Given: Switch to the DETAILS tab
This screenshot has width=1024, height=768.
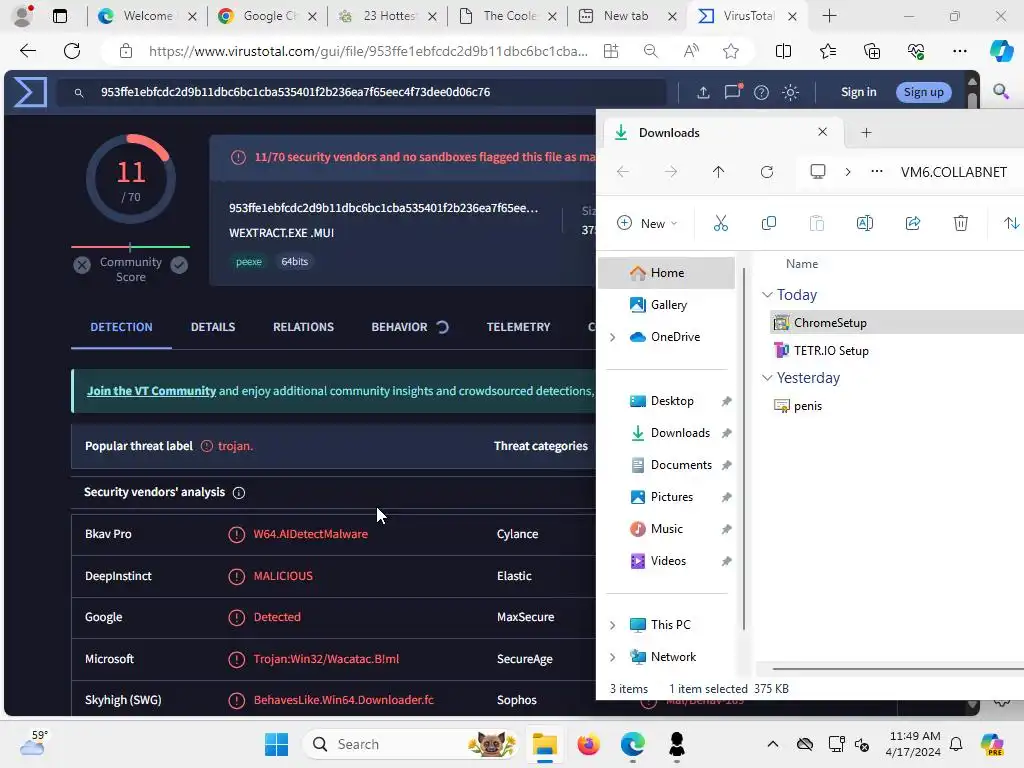Looking at the screenshot, I should click(x=213, y=327).
